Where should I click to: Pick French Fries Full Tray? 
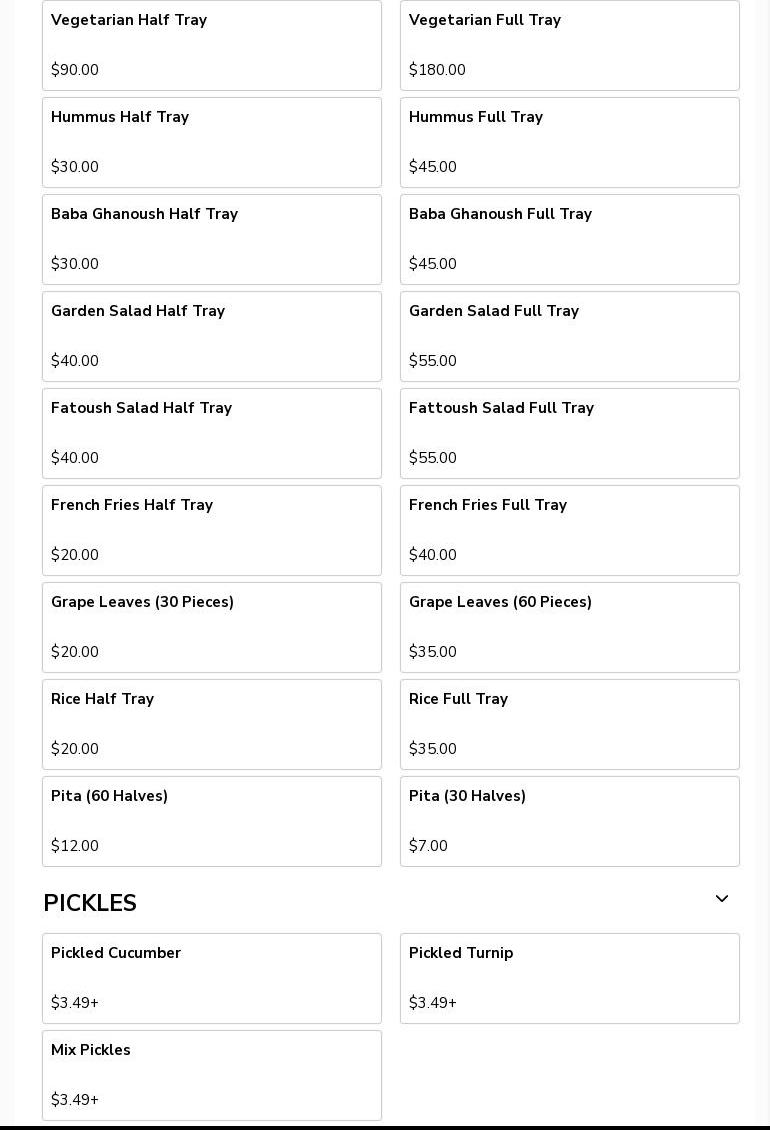point(570,530)
